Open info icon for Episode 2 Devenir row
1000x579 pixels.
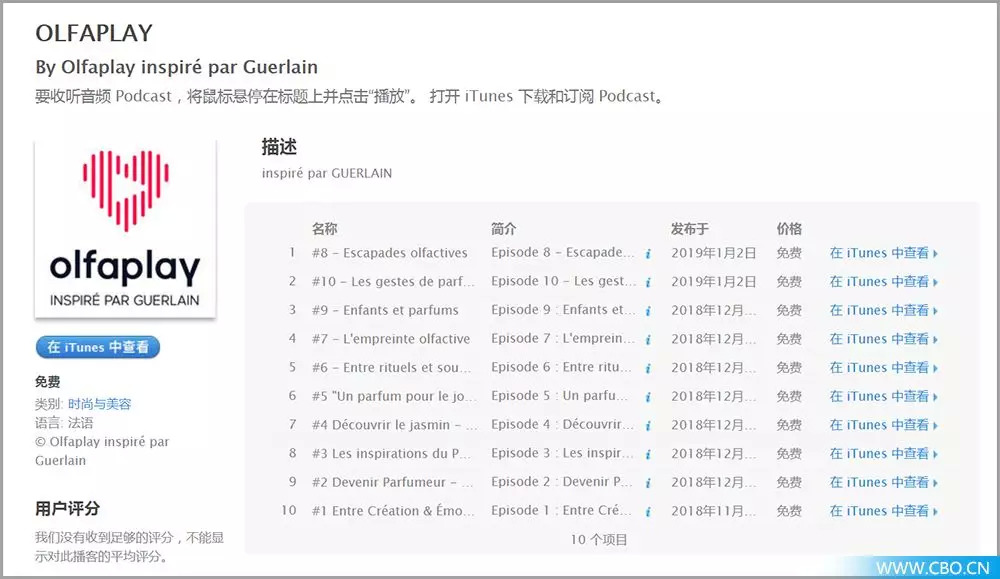pos(648,483)
